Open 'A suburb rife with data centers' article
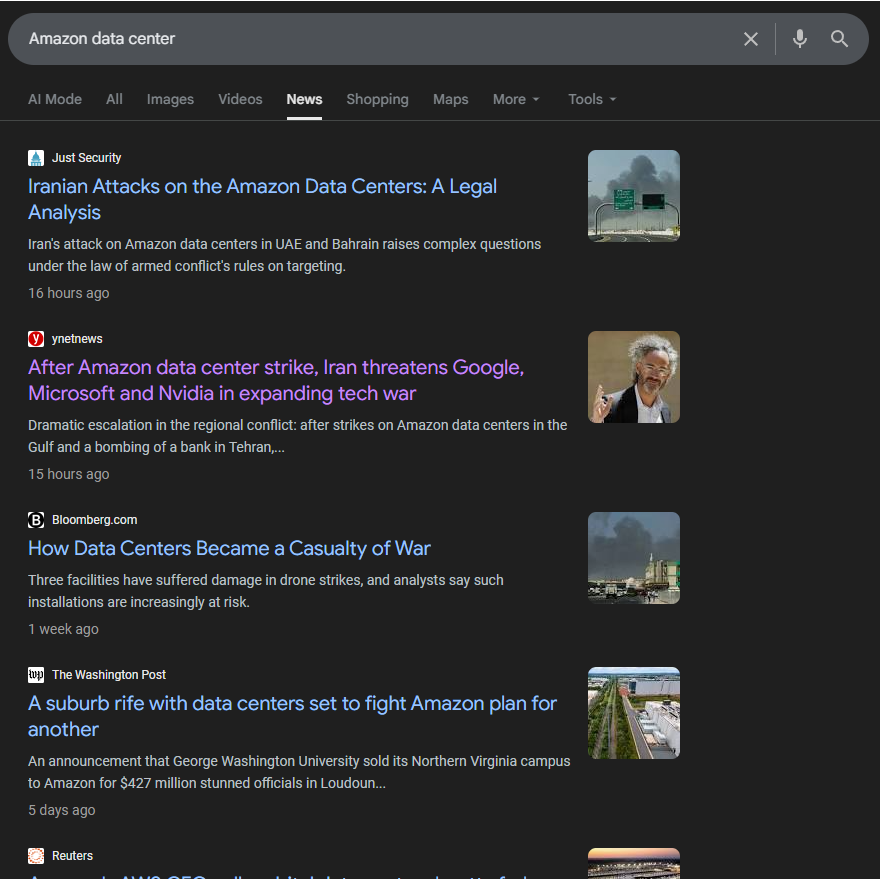Screen dimensions: 880x879 coord(292,716)
